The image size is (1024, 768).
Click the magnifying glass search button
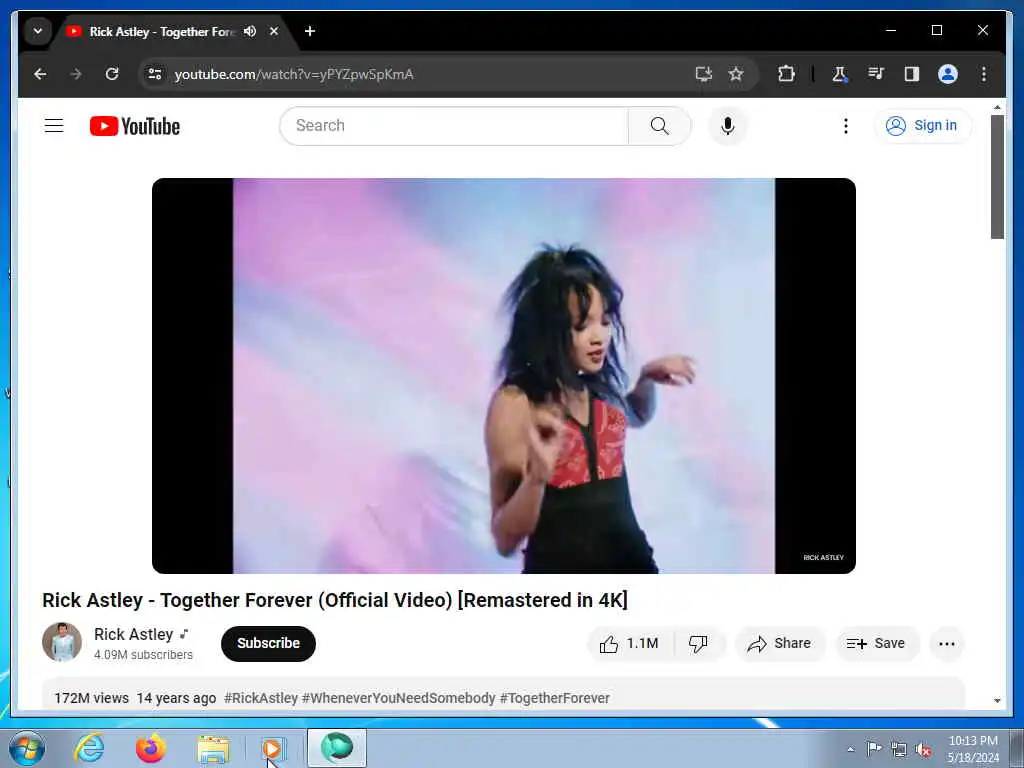pos(660,125)
